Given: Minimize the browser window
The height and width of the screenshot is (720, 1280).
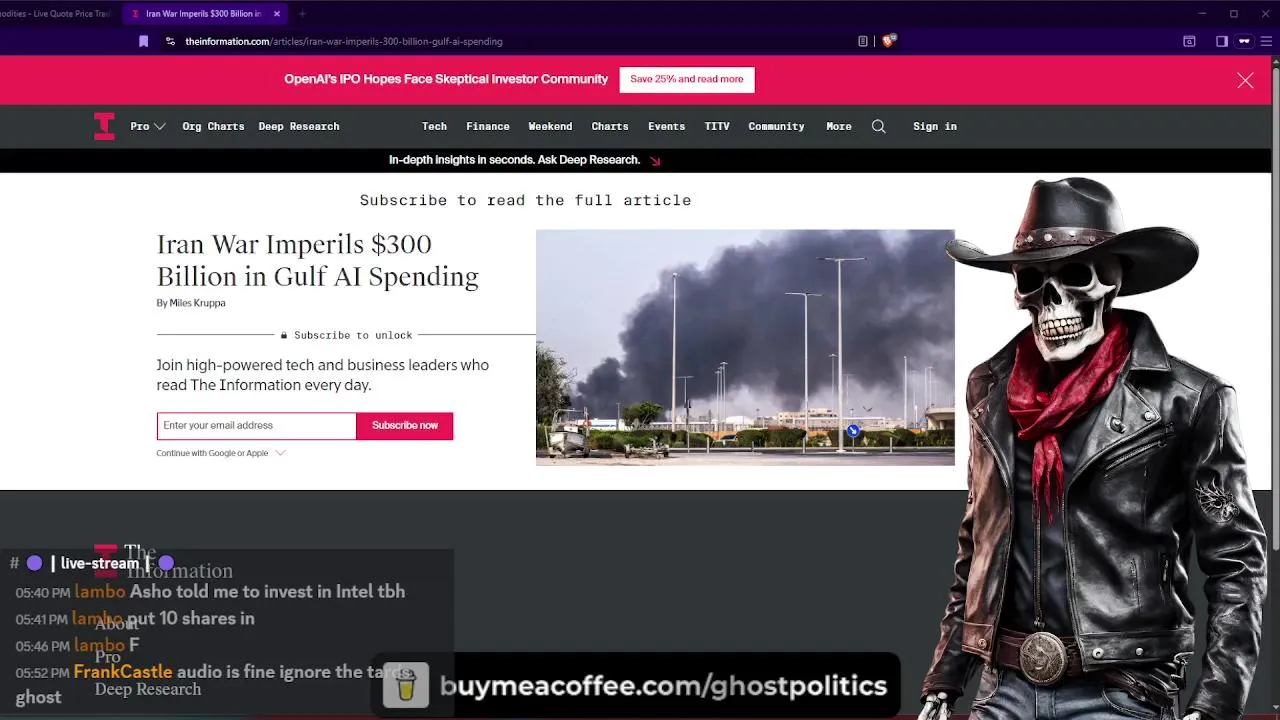Looking at the screenshot, I should tap(1202, 14).
